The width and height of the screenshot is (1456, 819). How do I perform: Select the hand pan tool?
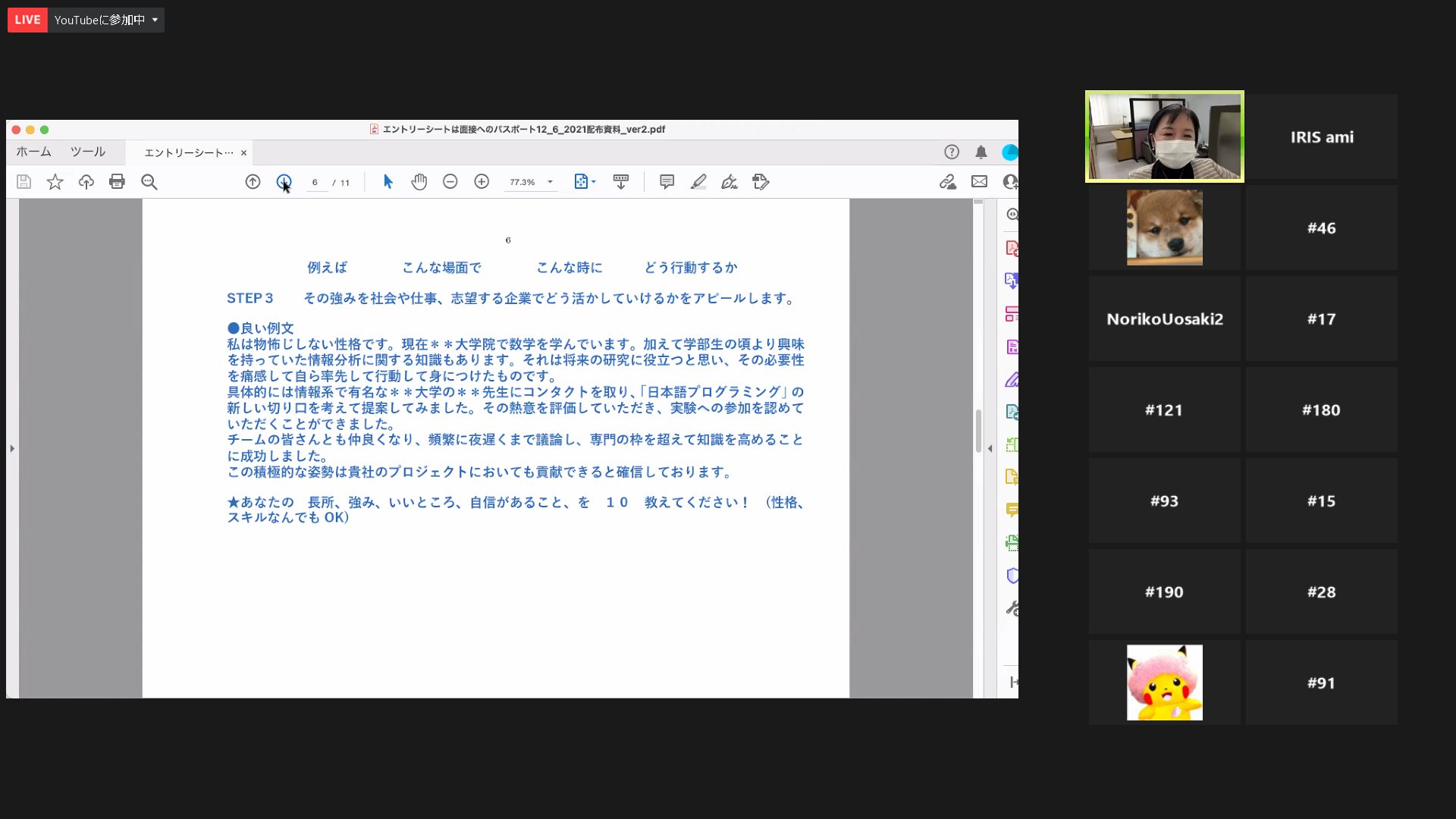tap(419, 182)
